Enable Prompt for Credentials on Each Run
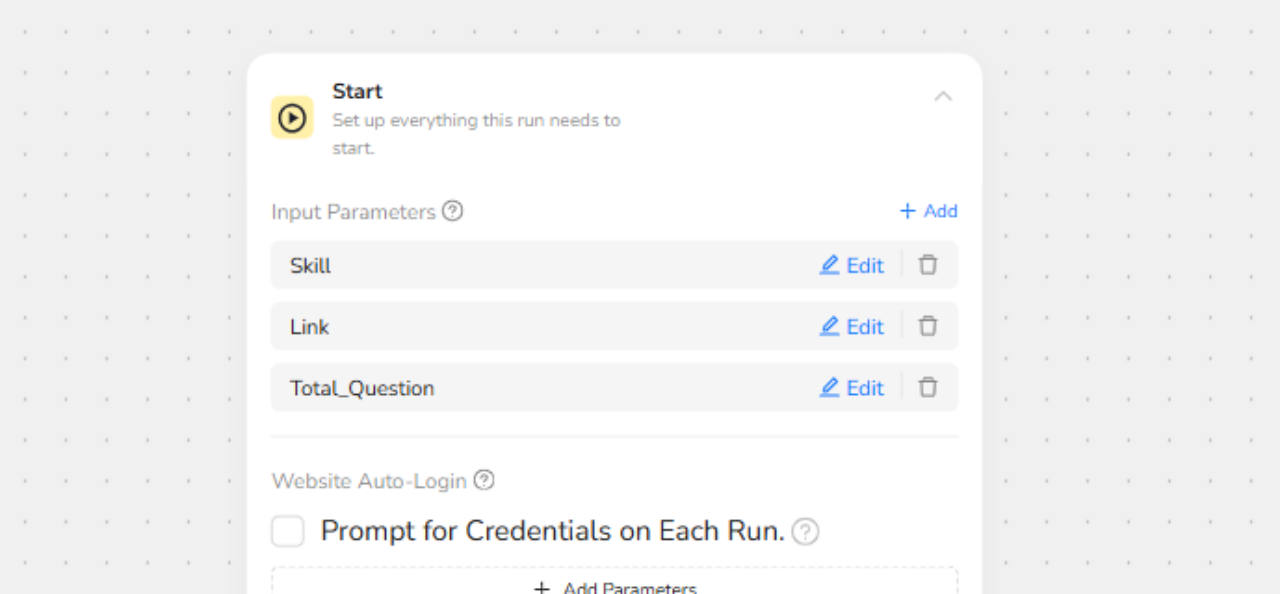1280x594 pixels. (288, 531)
